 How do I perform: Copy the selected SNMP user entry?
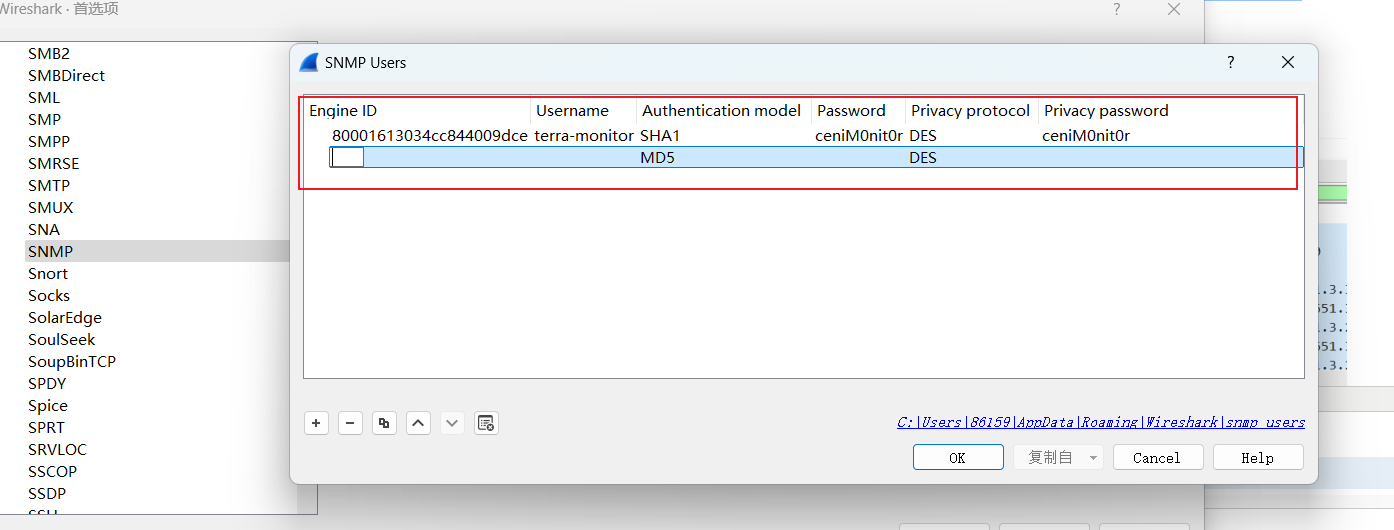pos(384,423)
